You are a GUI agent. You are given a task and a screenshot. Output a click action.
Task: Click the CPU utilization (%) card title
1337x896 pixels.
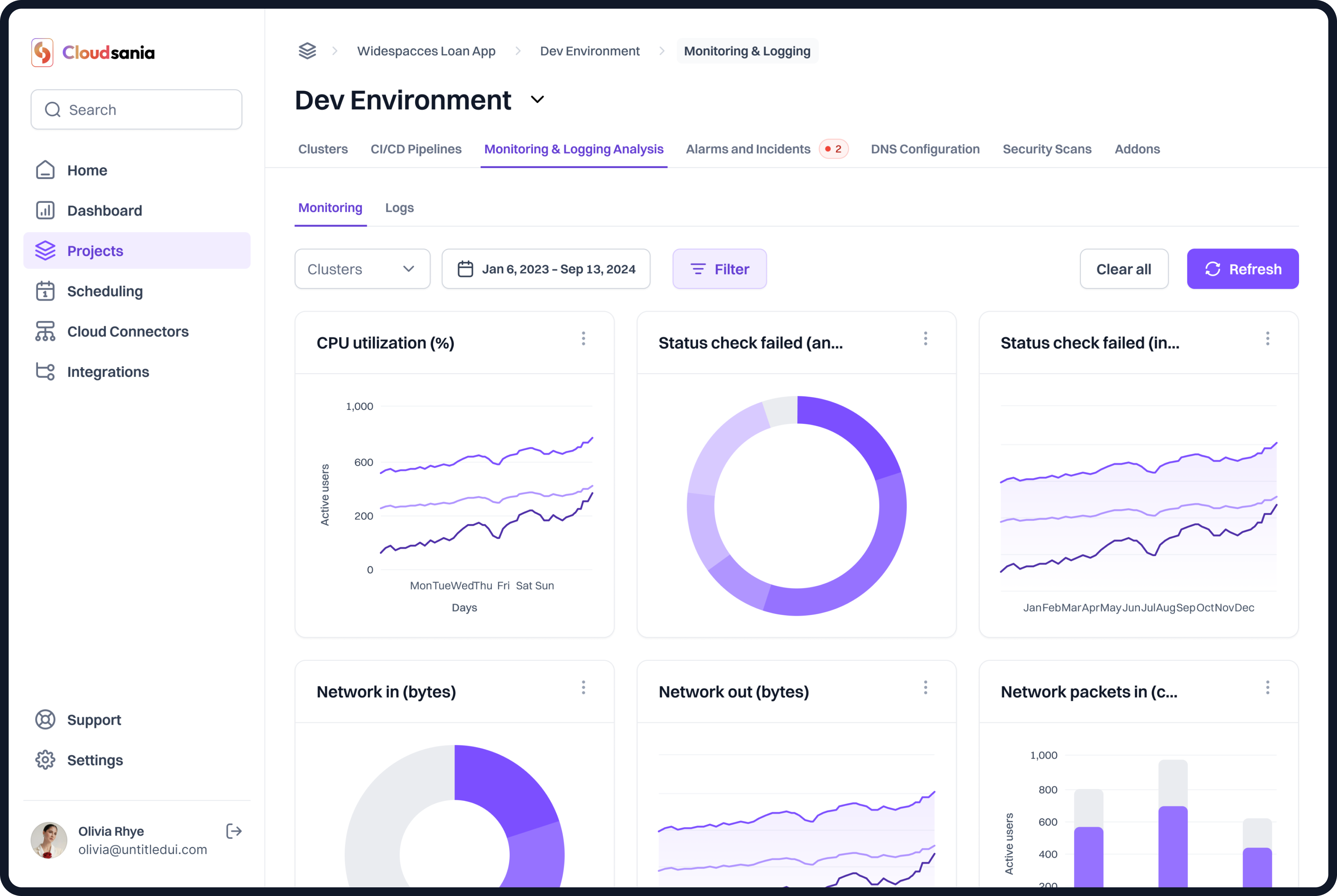(385, 343)
